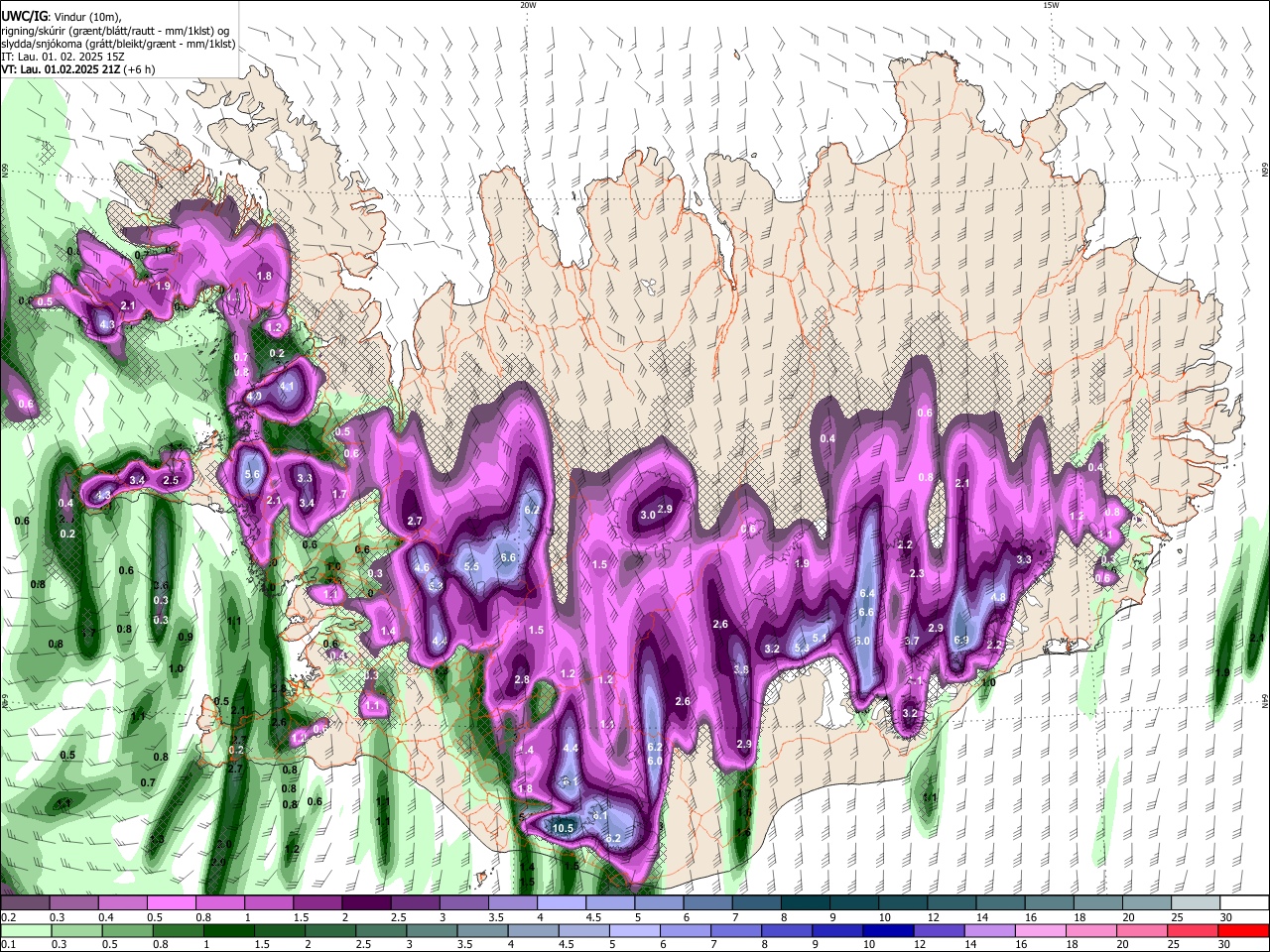Screen dimensions: 1270x952
Task: Click the pale grey 25 swatch in top legend row
Action: (1197, 902)
